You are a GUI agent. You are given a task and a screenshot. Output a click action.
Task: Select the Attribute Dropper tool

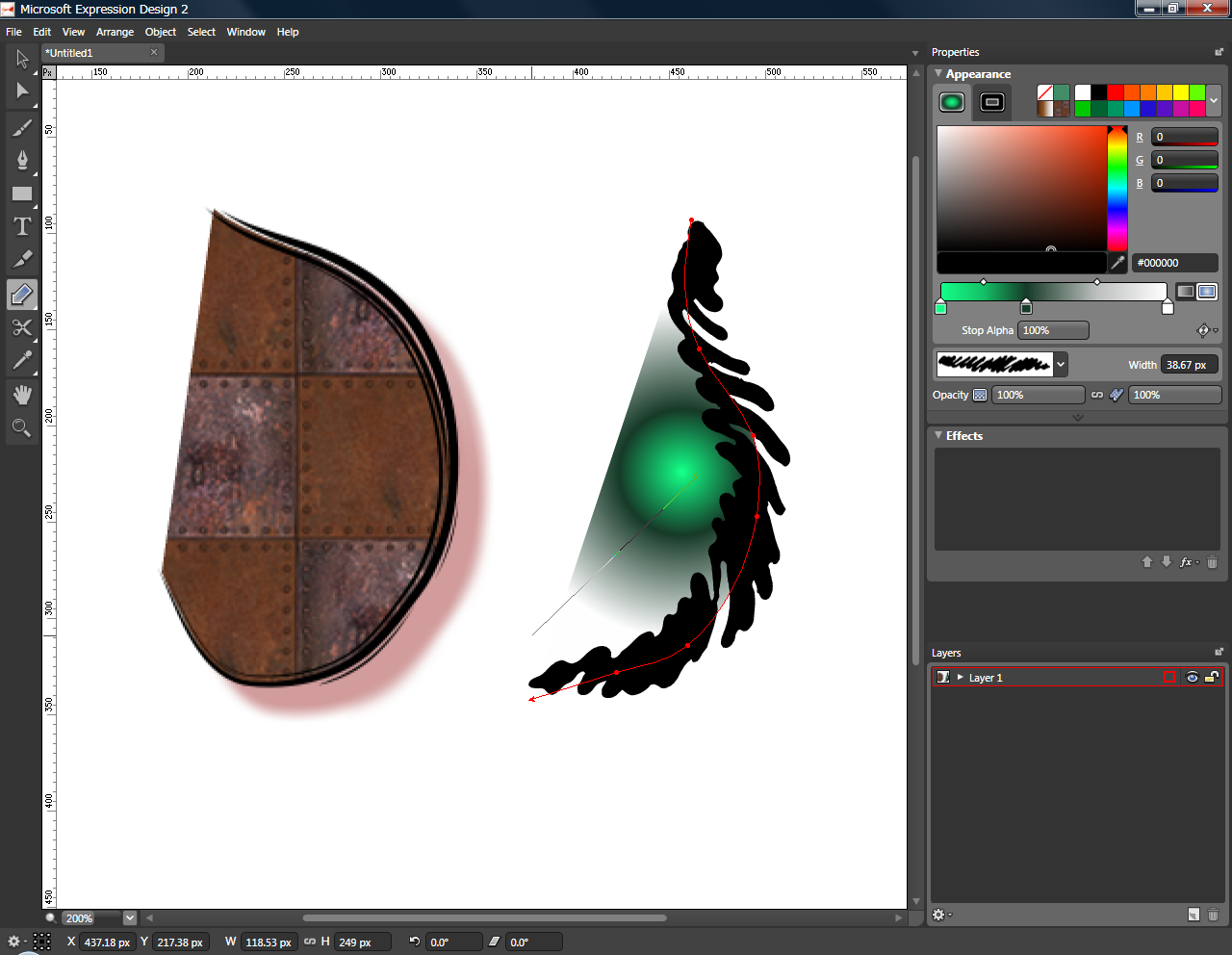pyautogui.click(x=22, y=360)
